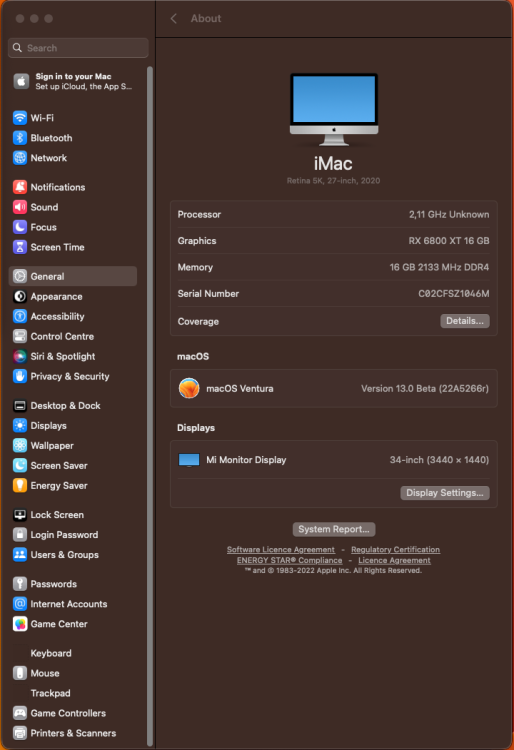This screenshot has width=514, height=750.
Task: Open Display Settings button
Action: click(x=445, y=493)
